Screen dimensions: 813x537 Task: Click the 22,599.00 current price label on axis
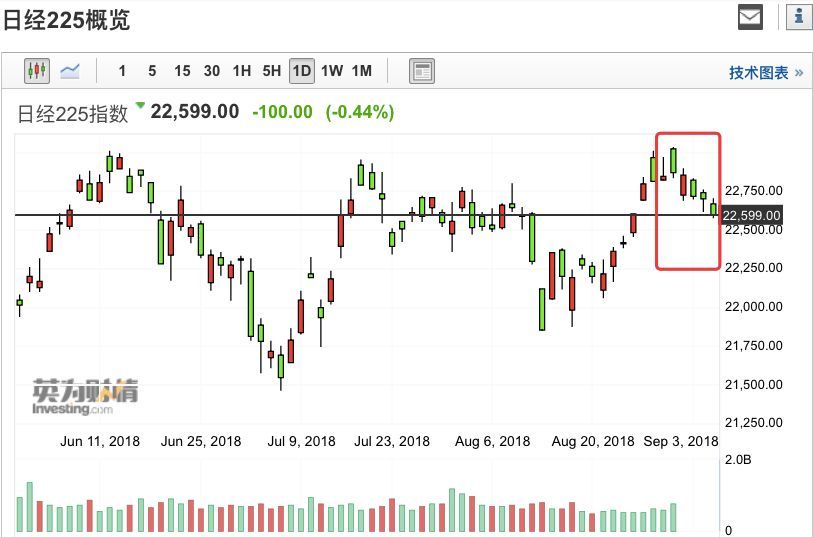750,215
